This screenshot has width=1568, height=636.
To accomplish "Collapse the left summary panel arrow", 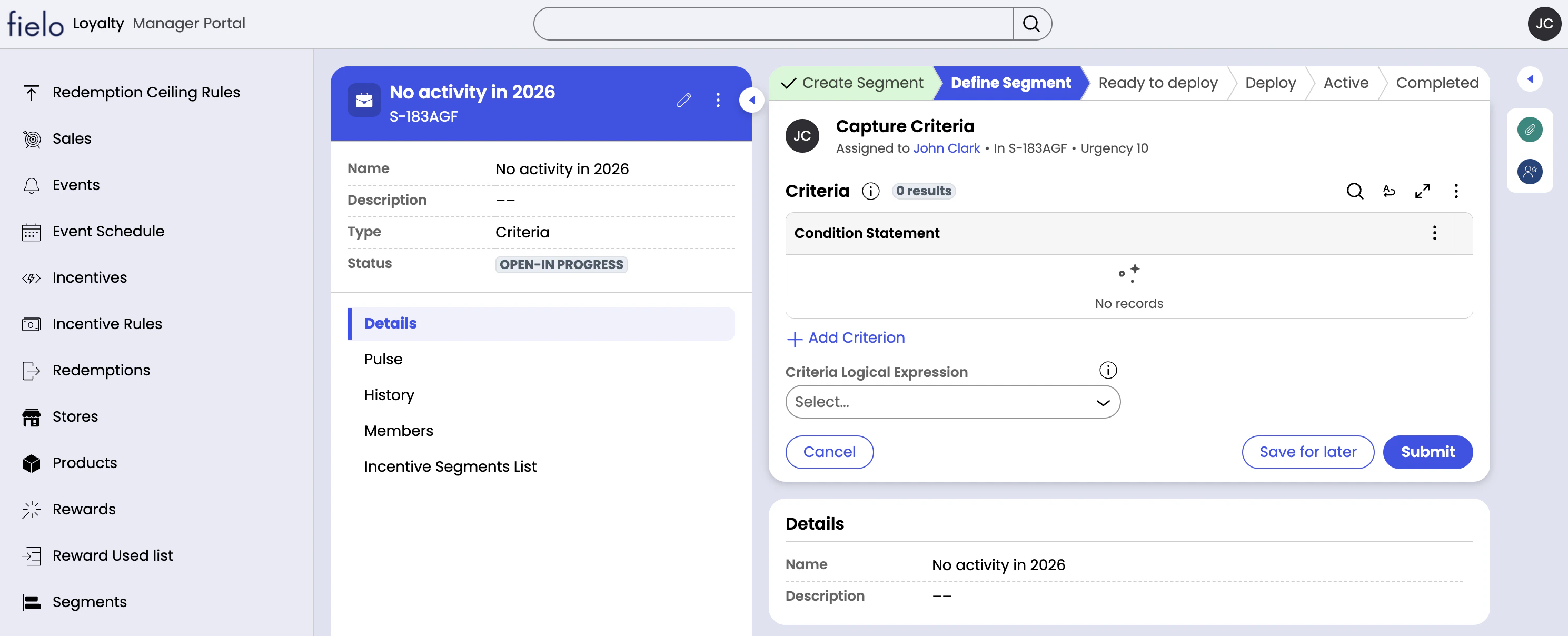I will [x=752, y=101].
